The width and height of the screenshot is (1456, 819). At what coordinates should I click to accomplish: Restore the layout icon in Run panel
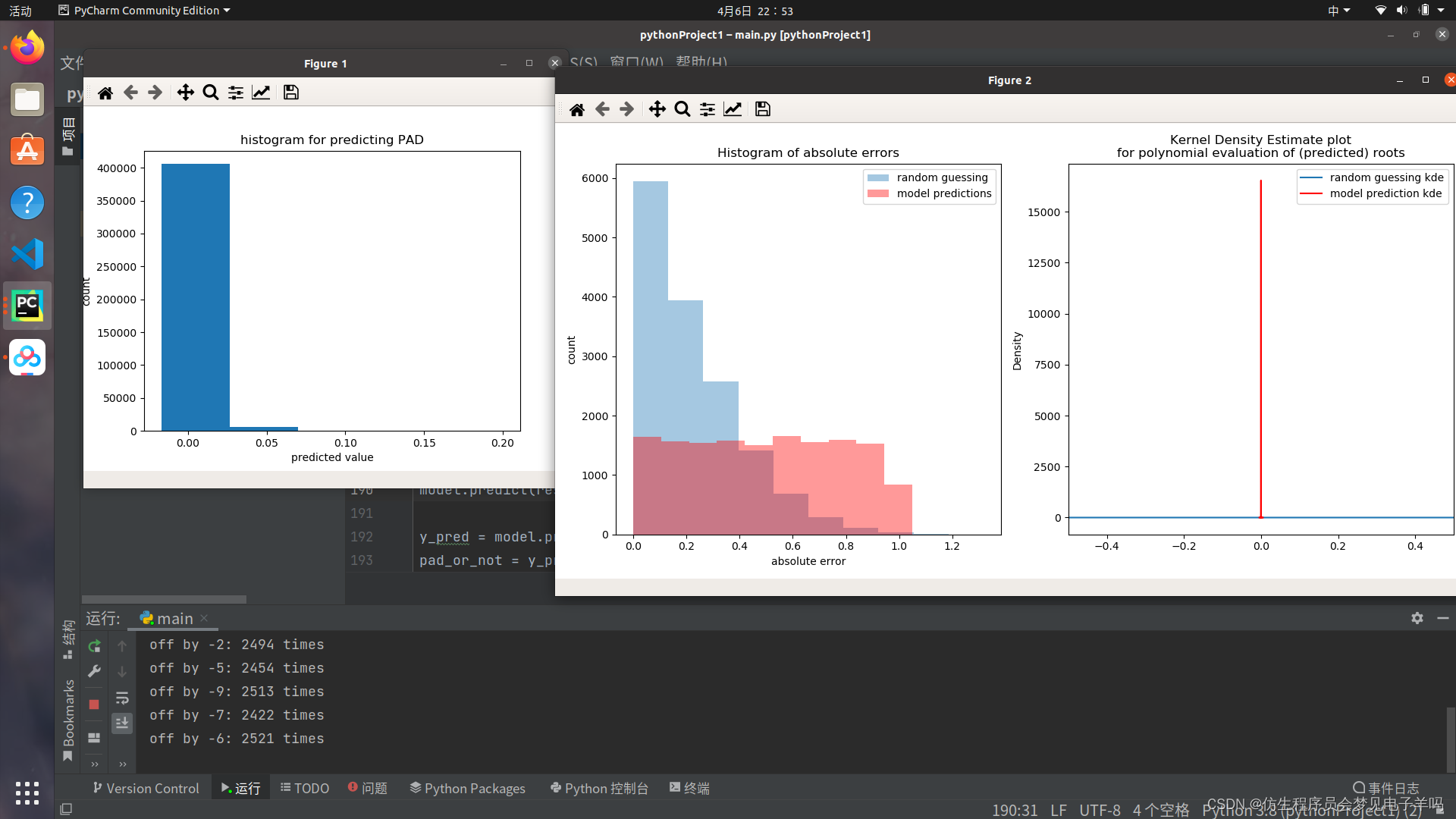pos(94,738)
